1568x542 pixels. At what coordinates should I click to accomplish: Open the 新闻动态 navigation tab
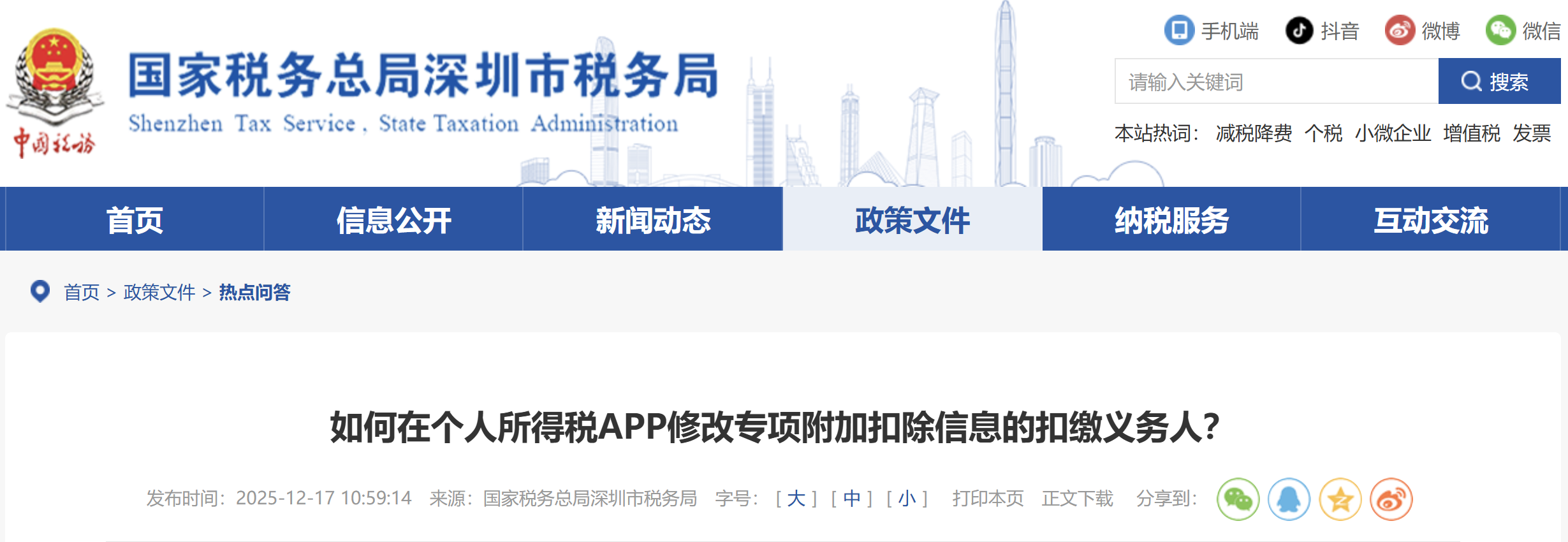point(653,219)
